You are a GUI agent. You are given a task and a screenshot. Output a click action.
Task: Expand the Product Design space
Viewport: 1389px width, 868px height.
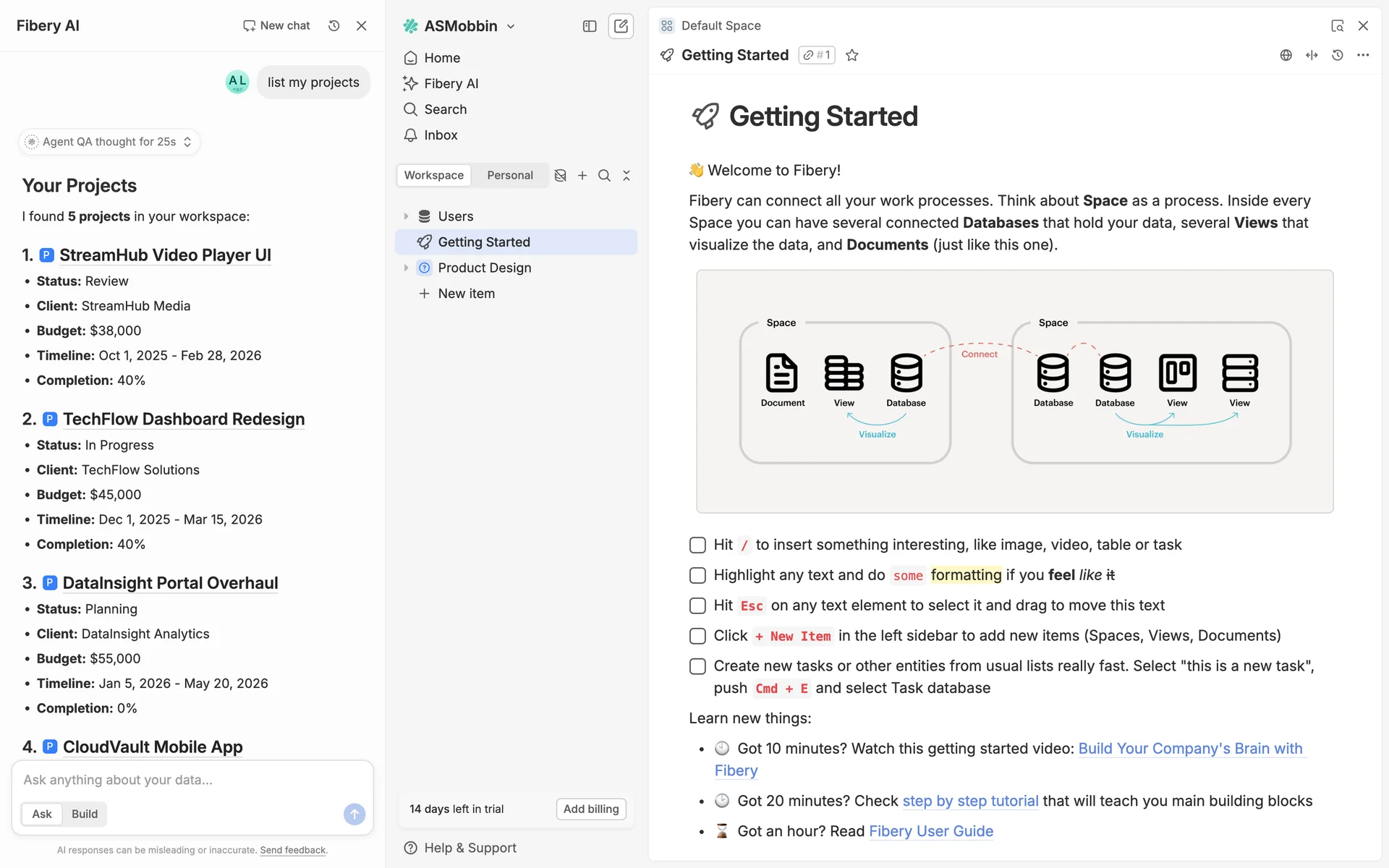[x=406, y=268]
